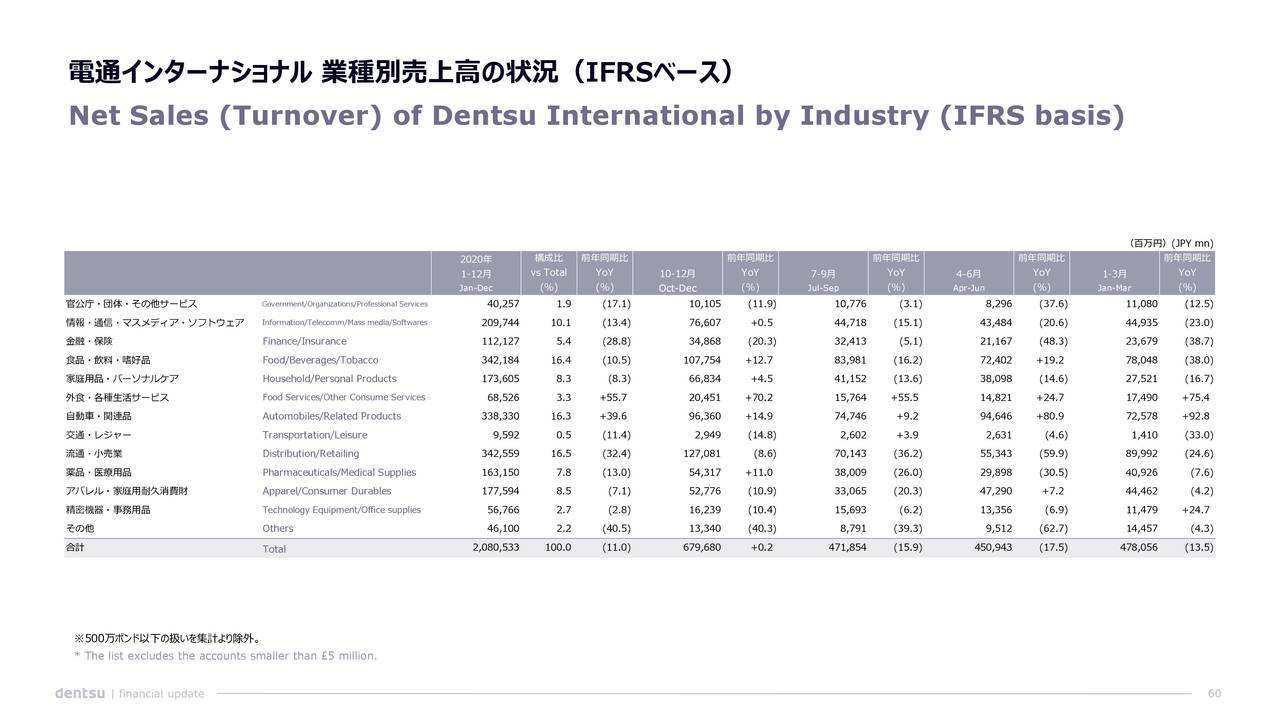Select the Information full-year value 209,744

500,322
